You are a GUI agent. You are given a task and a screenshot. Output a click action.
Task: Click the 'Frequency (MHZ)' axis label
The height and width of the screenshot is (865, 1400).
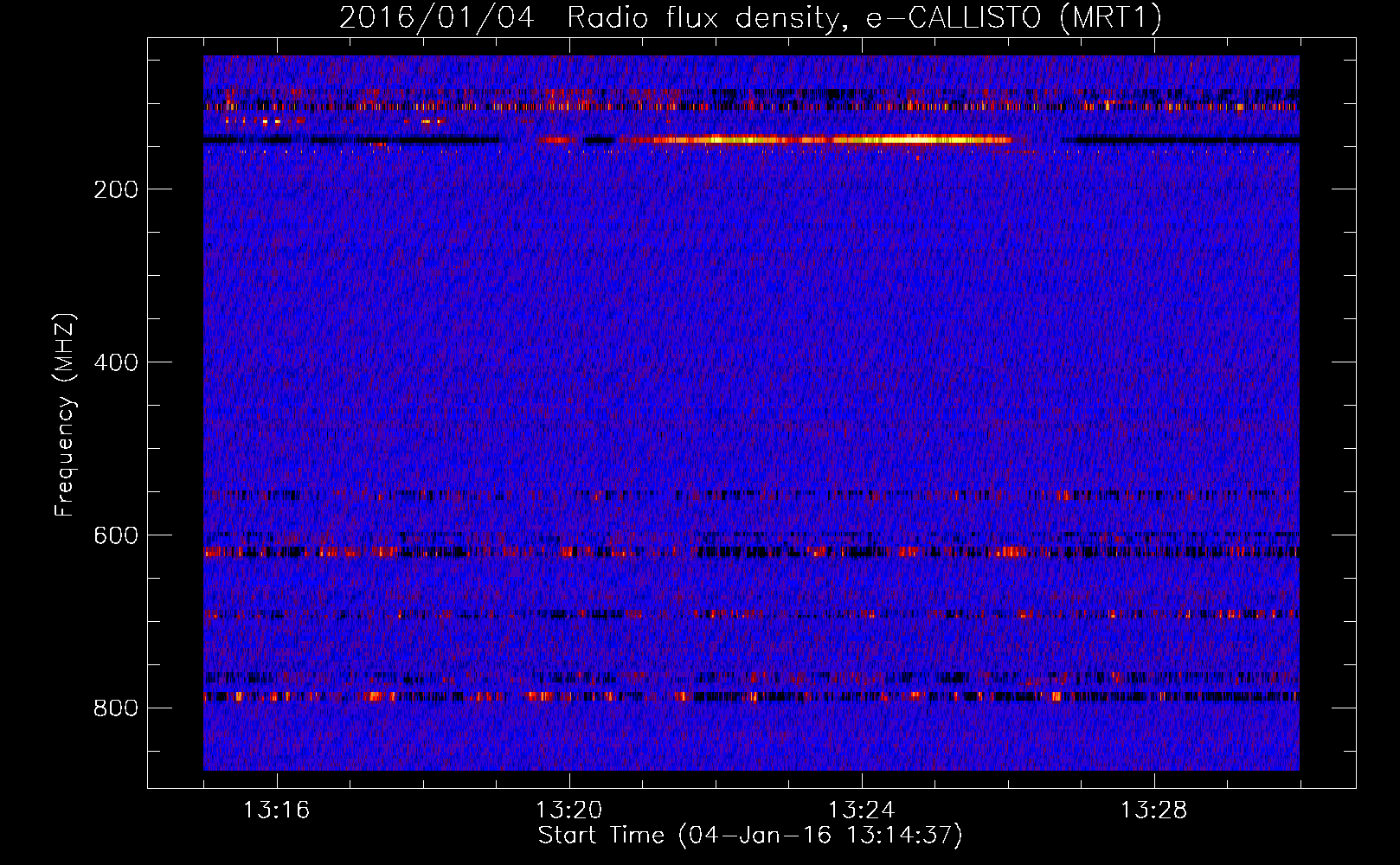tap(65, 415)
